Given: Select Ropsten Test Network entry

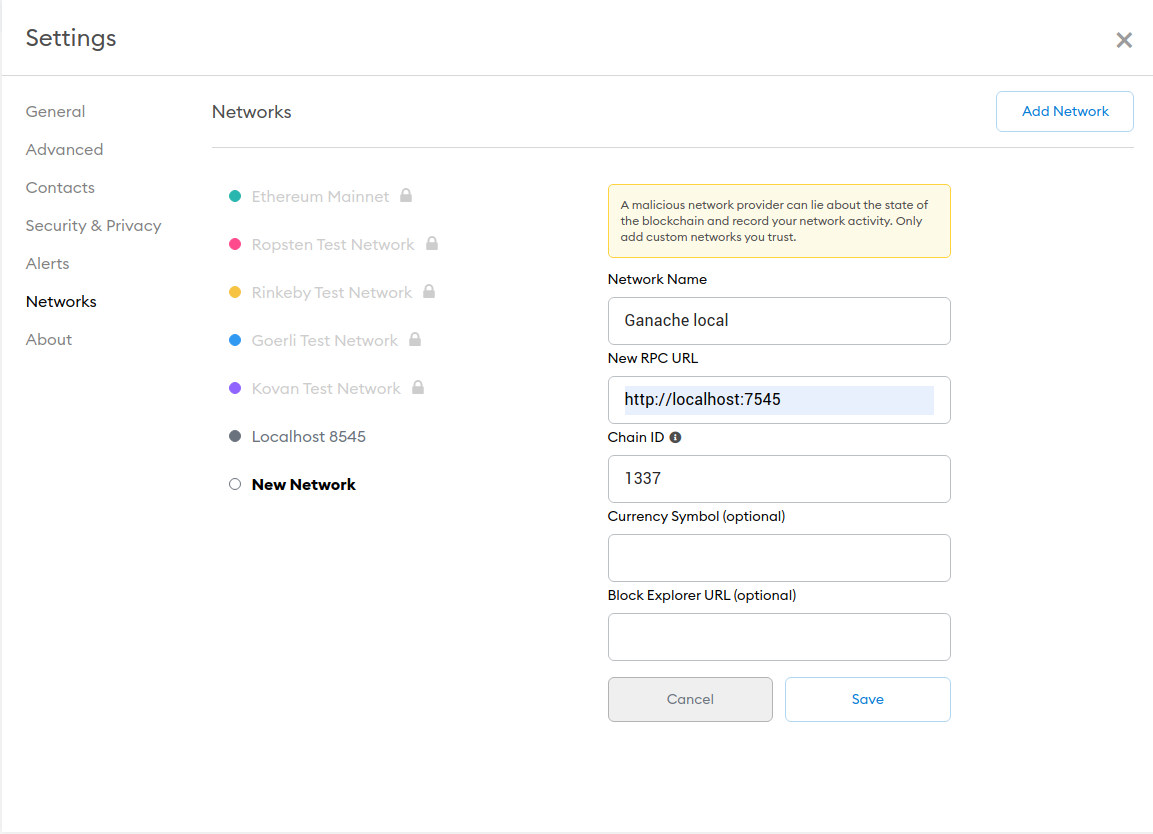Looking at the screenshot, I should [333, 244].
